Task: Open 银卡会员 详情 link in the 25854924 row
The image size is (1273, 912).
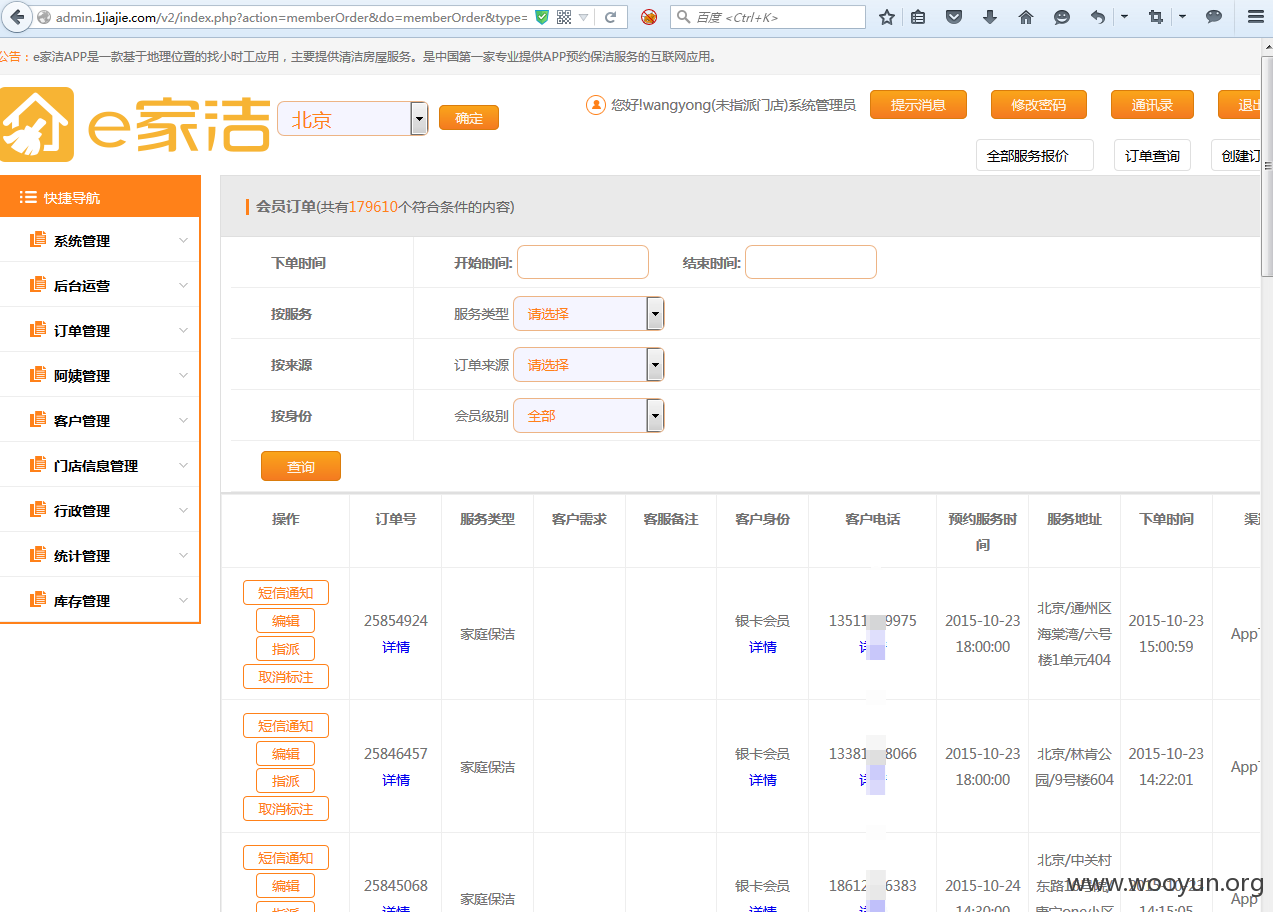Action: 763,647
